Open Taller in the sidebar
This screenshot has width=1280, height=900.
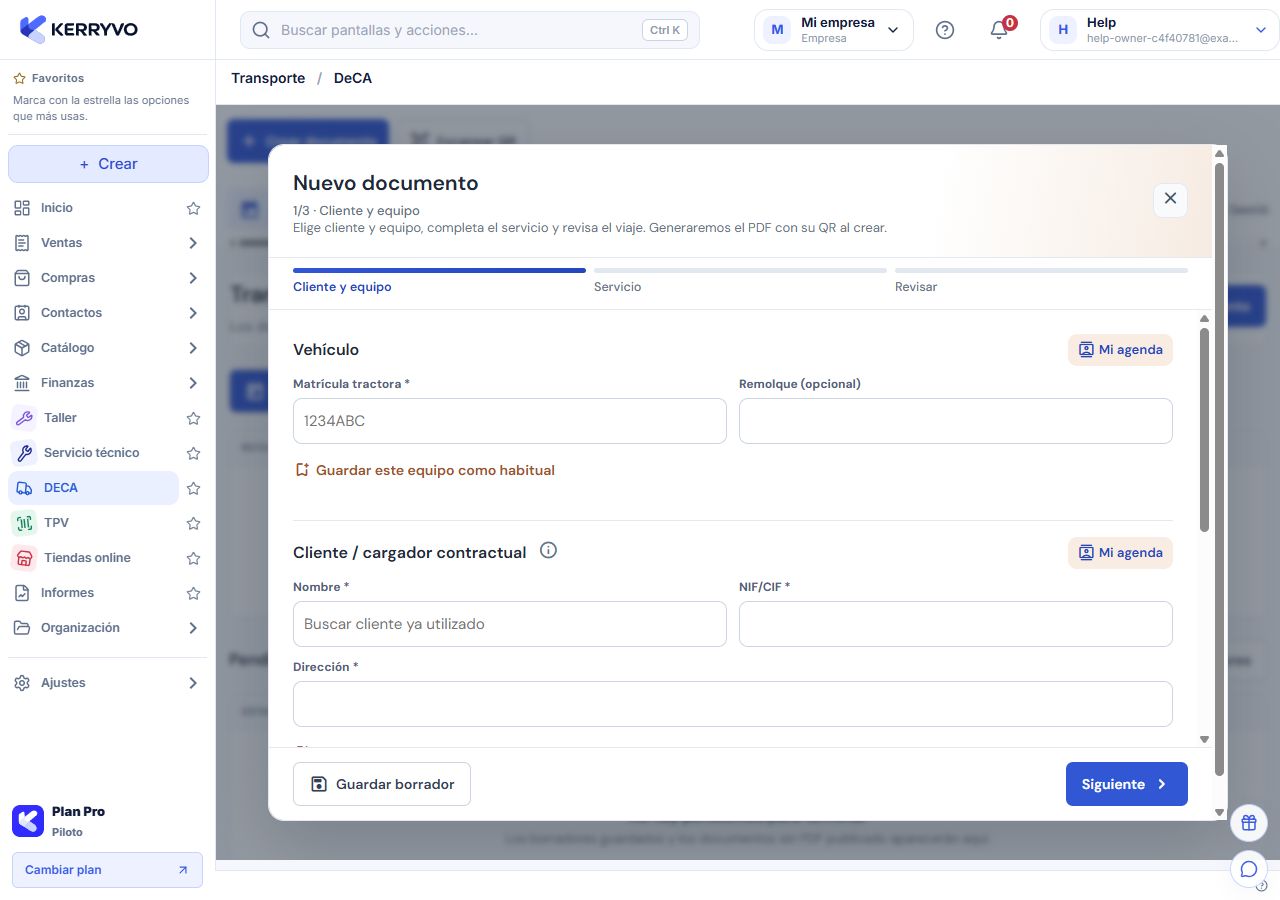94,418
